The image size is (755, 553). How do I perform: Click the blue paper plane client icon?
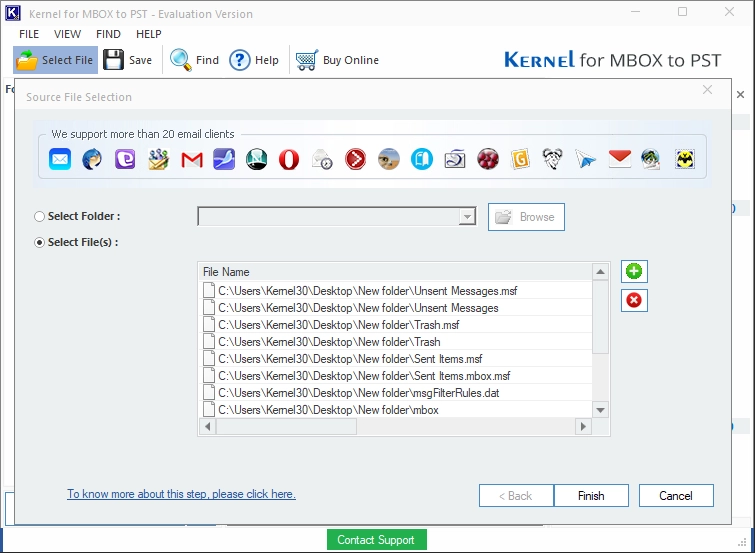click(586, 159)
